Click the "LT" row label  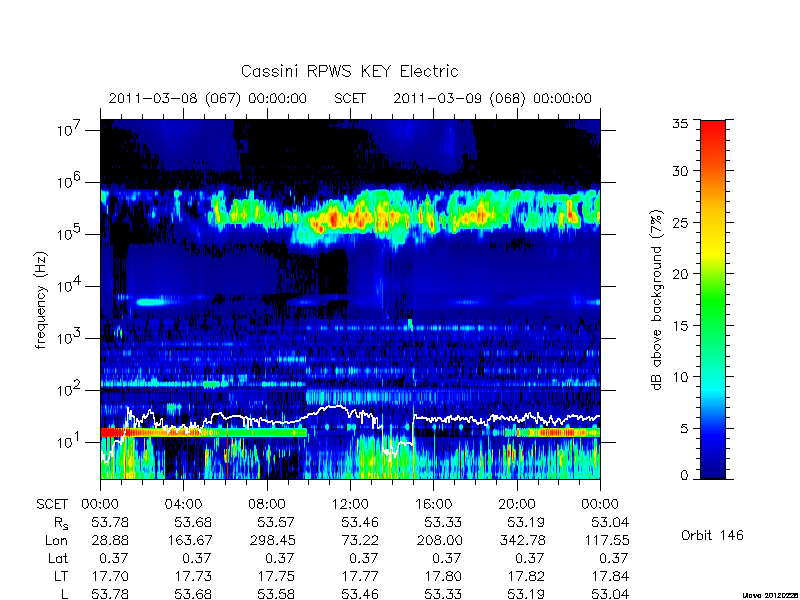pos(60,576)
